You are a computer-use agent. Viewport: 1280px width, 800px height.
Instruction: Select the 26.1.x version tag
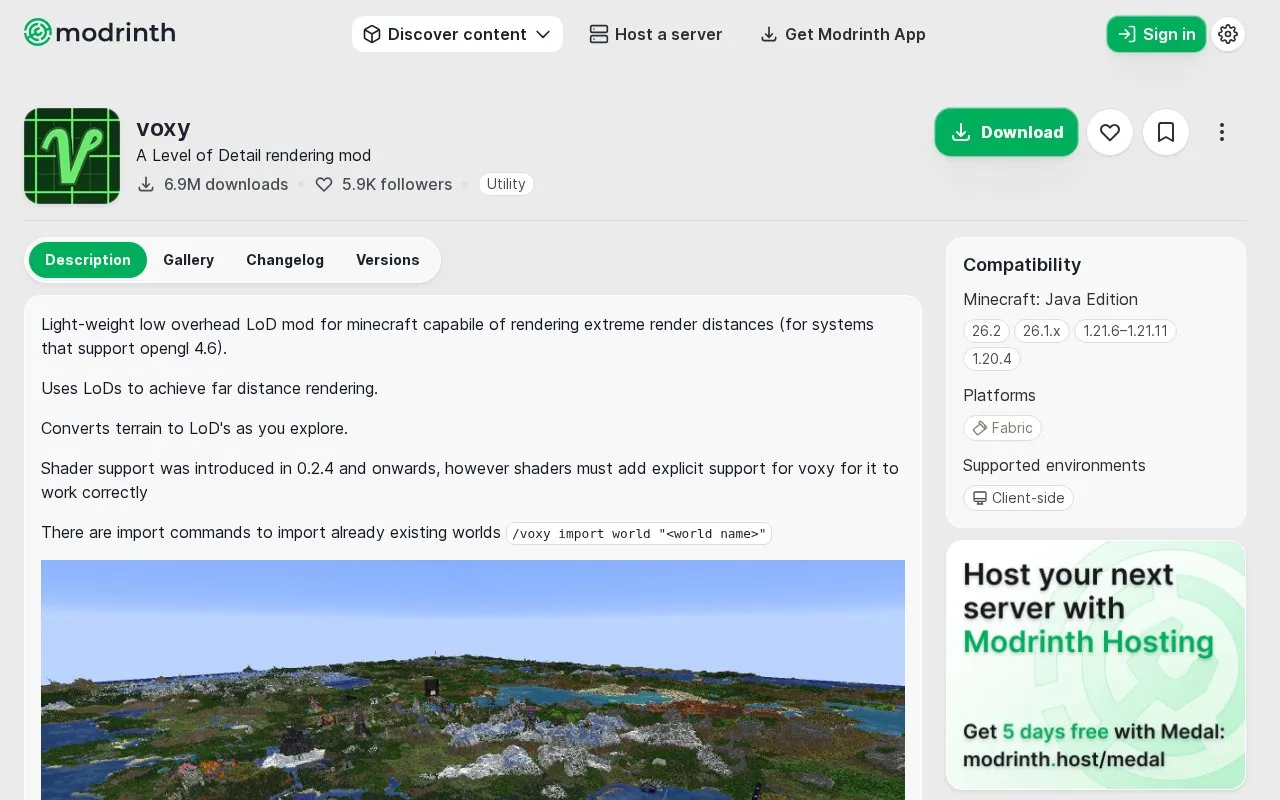pos(1042,331)
